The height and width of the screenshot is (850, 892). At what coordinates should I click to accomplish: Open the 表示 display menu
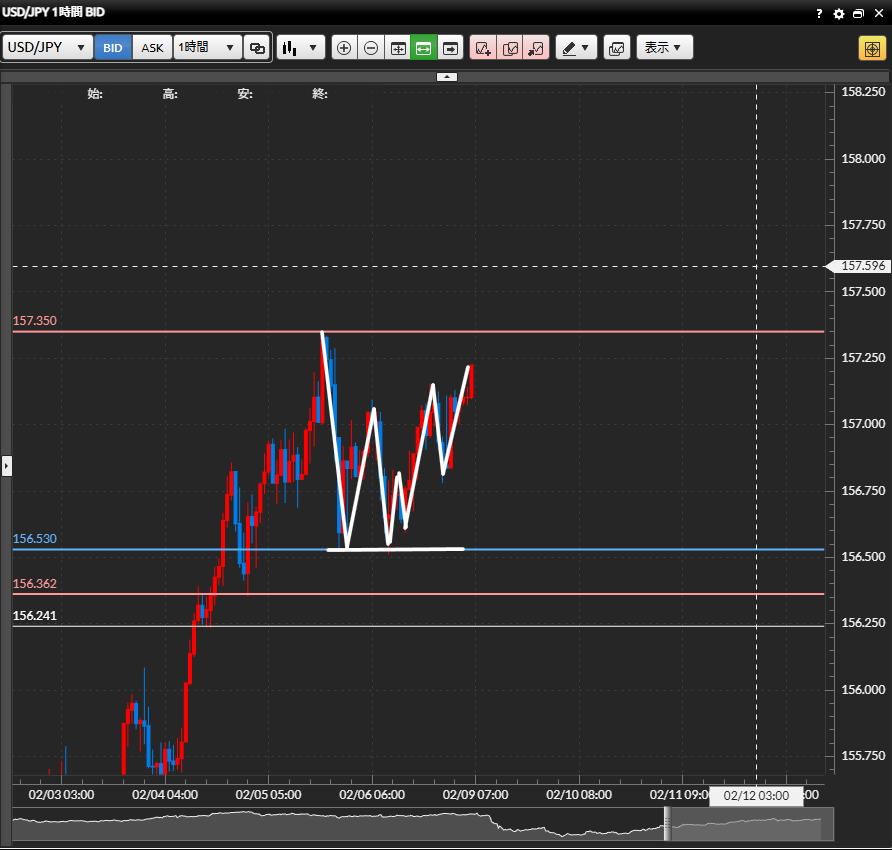point(664,48)
